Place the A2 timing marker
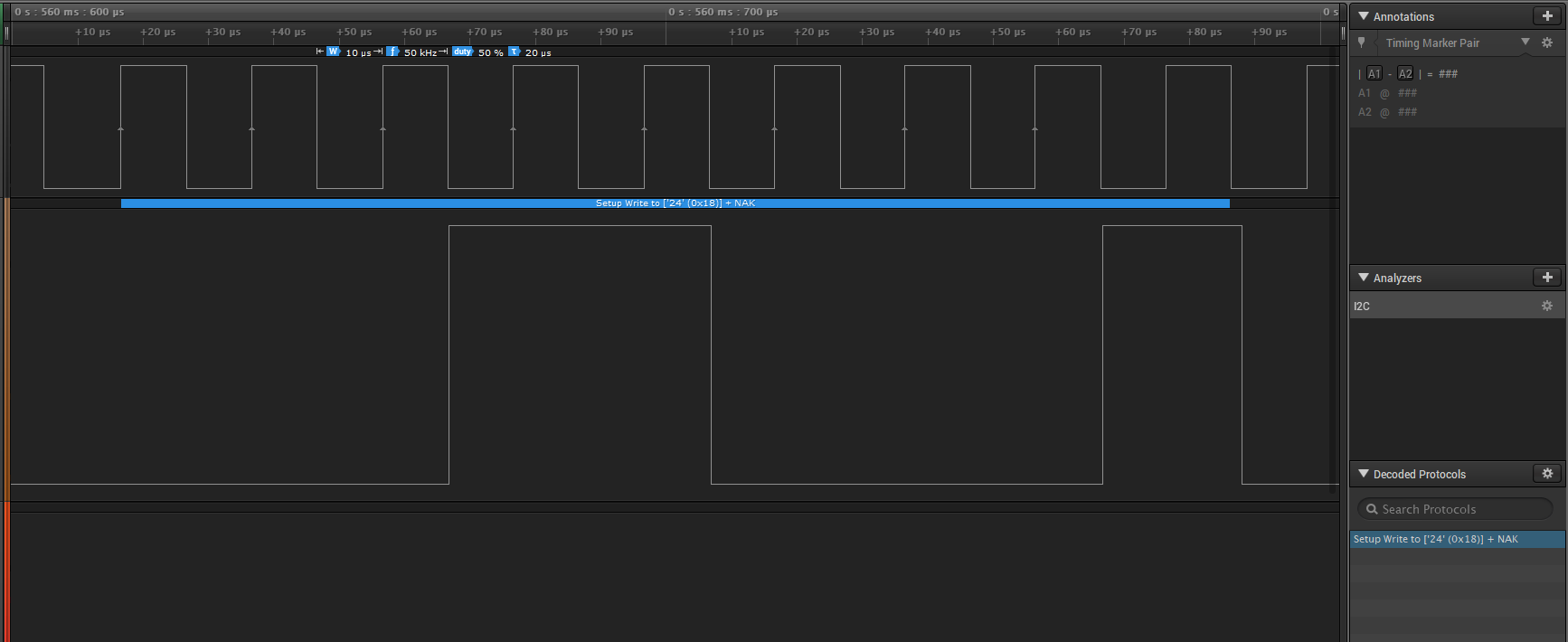The width and height of the screenshot is (1568, 642). (1405, 74)
